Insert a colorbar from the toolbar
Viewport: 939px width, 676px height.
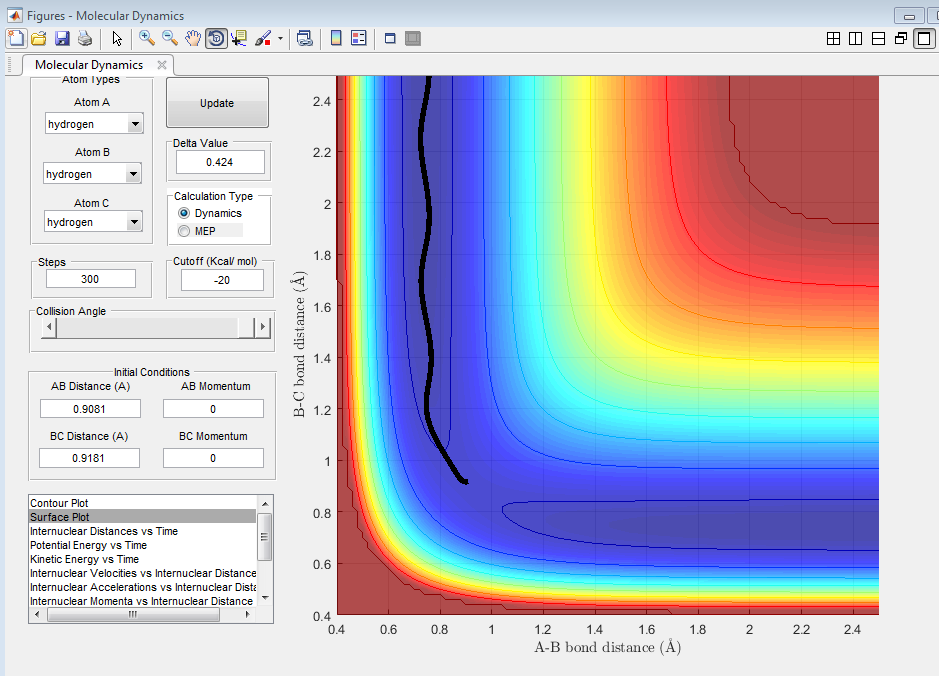click(336, 38)
